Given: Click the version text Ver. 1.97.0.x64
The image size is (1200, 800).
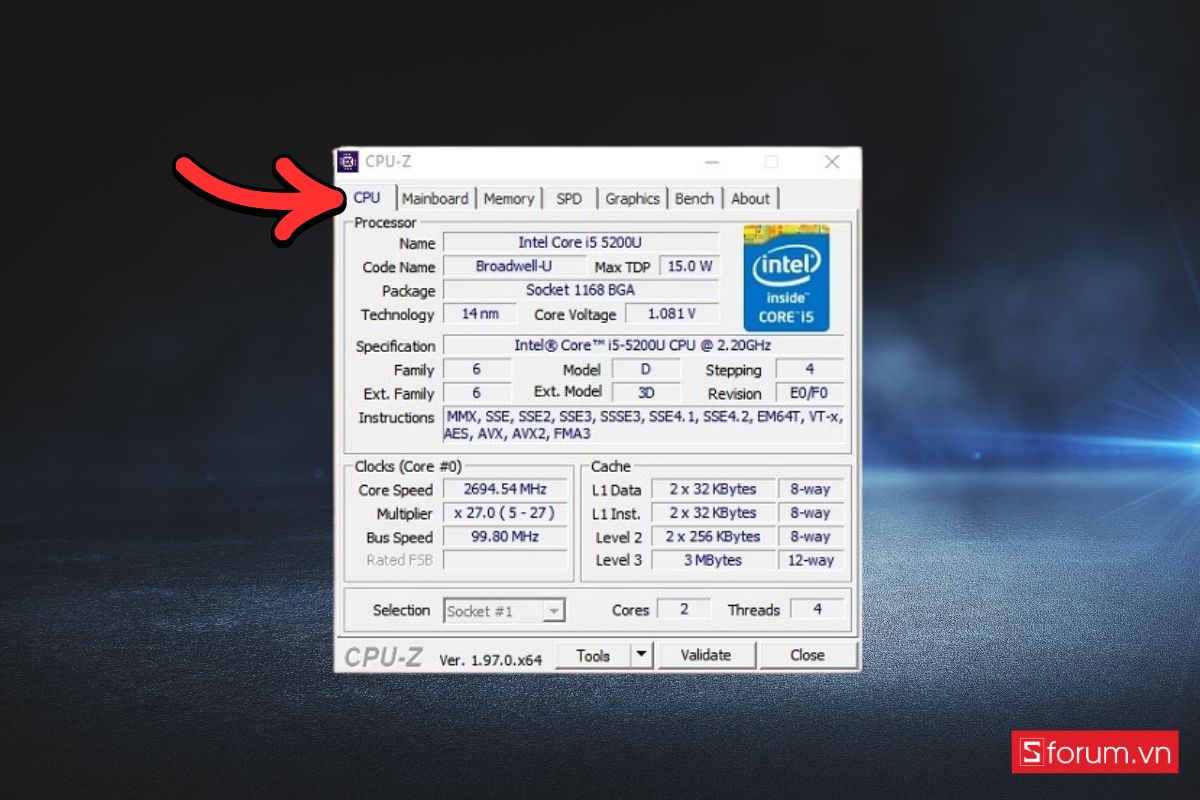Looking at the screenshot, I should pos(491,659).
